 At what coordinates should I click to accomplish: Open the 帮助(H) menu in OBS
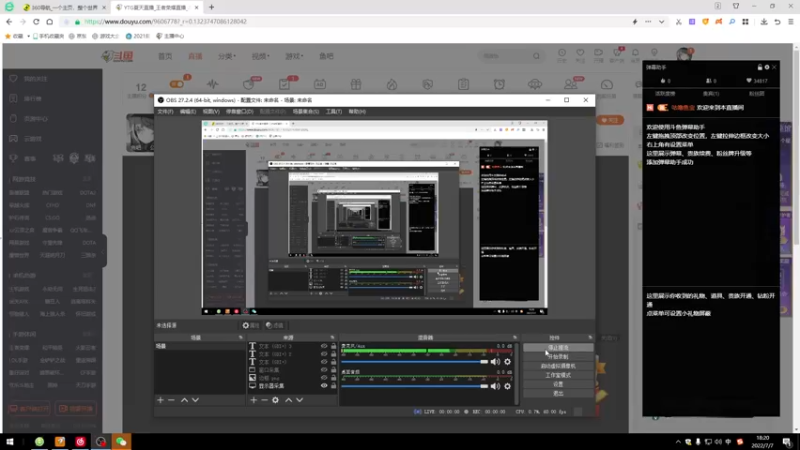point(357,112)
